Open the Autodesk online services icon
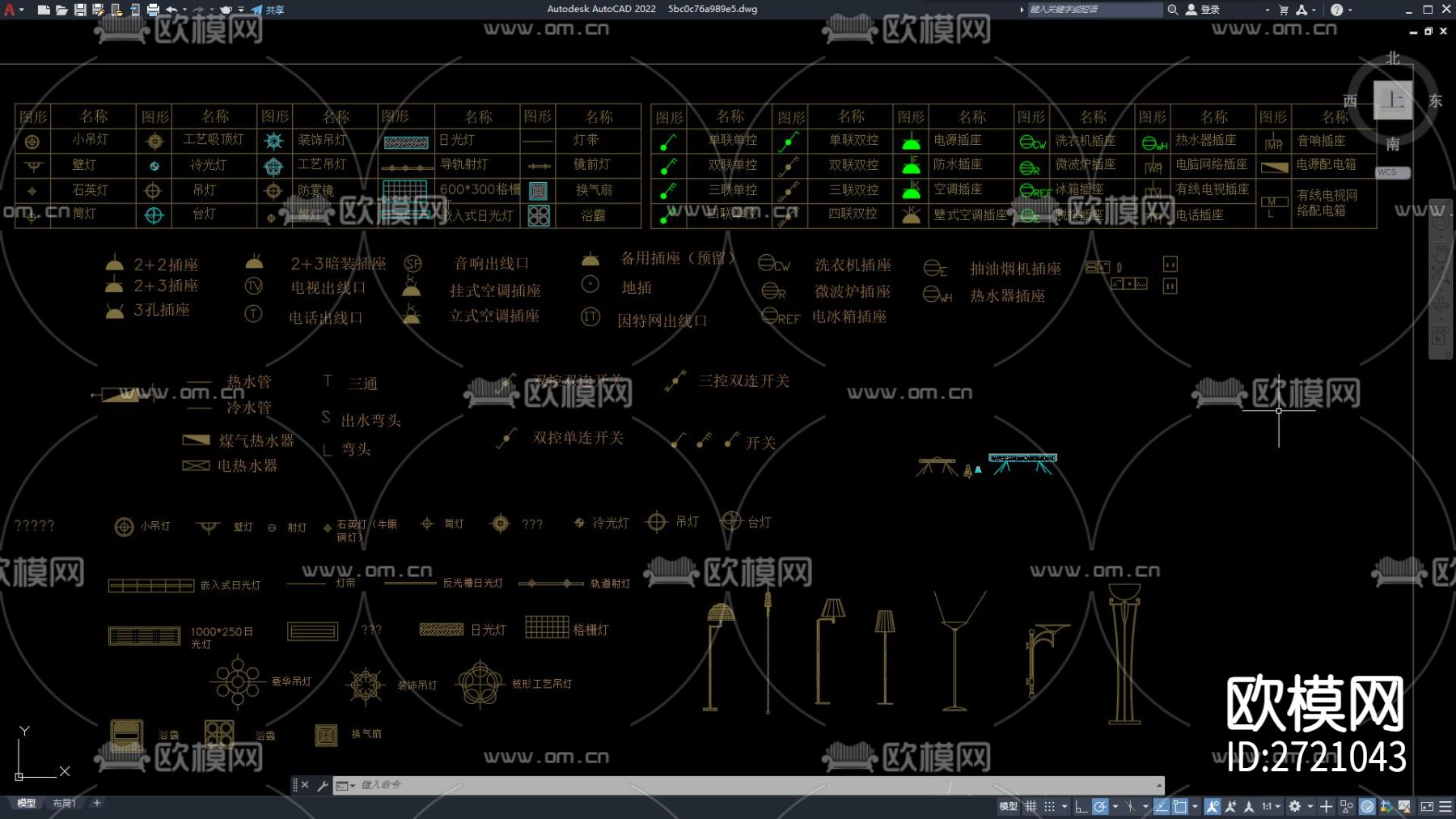This screenshot has height=819, width=1456. (x=1302, y=10)
